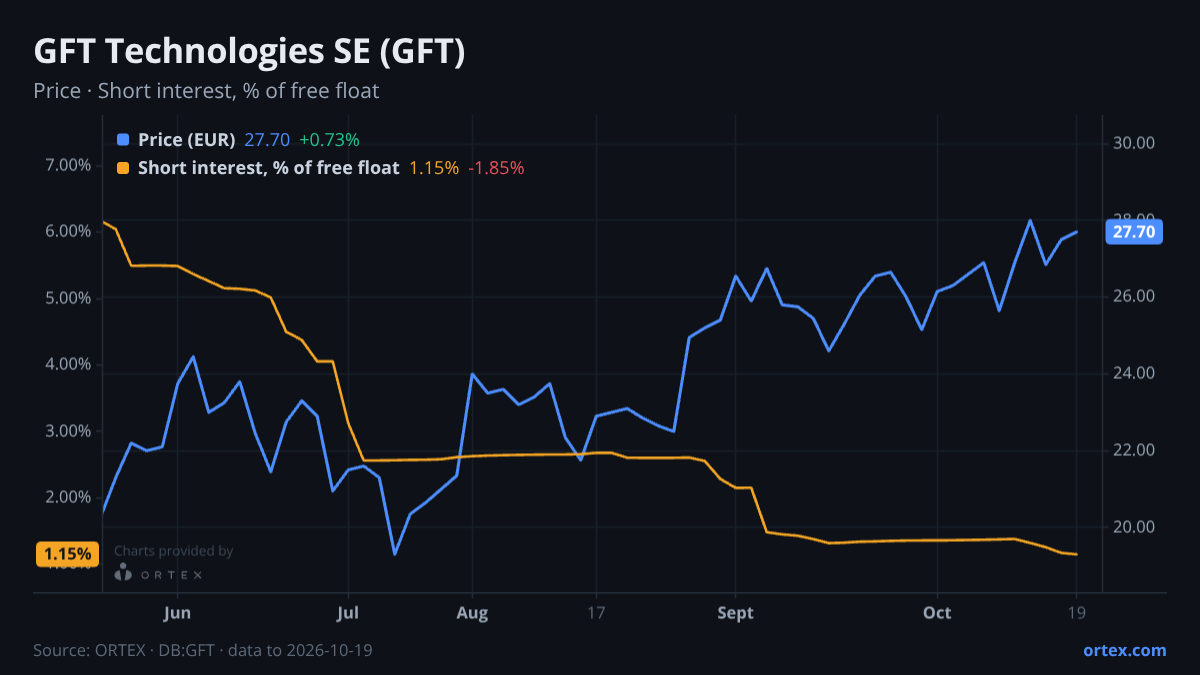This screenshot has height=675, width=1200.
Task: Click the 7.00% left axis label
Action: click(69, 165)
